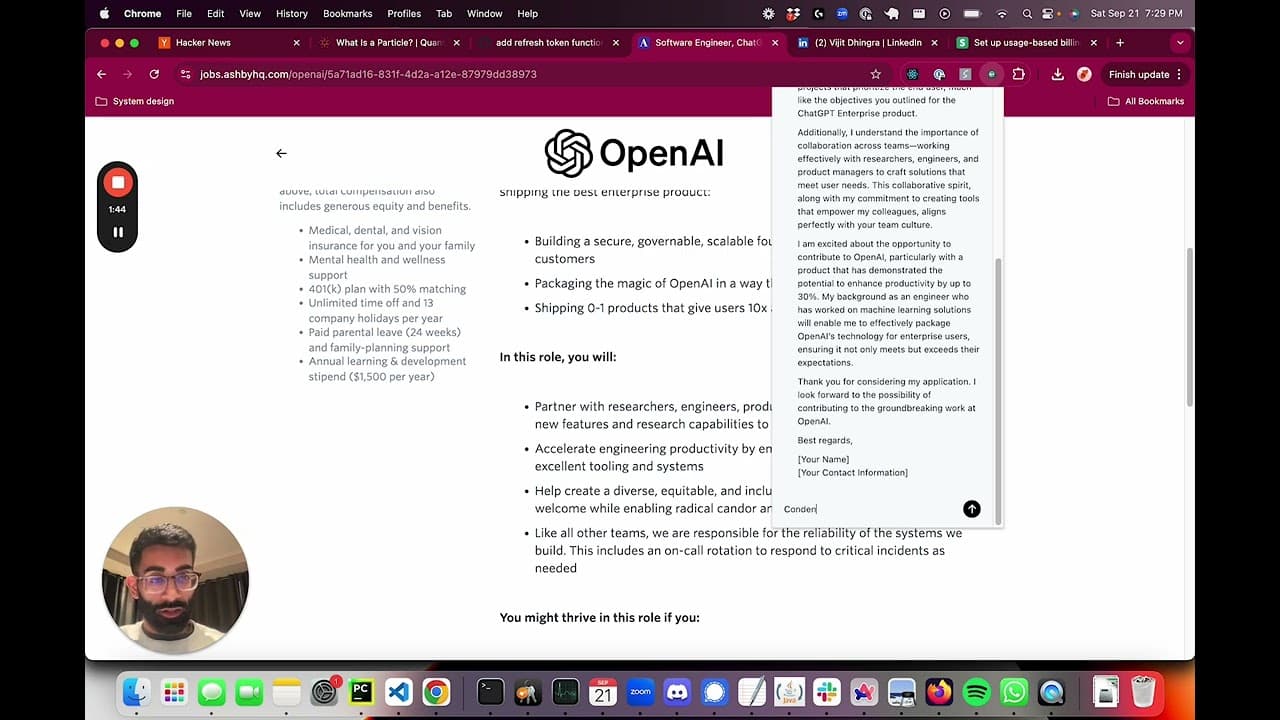Click the page's vertical scrollbar
1280x720 pixels.
(1189, 325)
